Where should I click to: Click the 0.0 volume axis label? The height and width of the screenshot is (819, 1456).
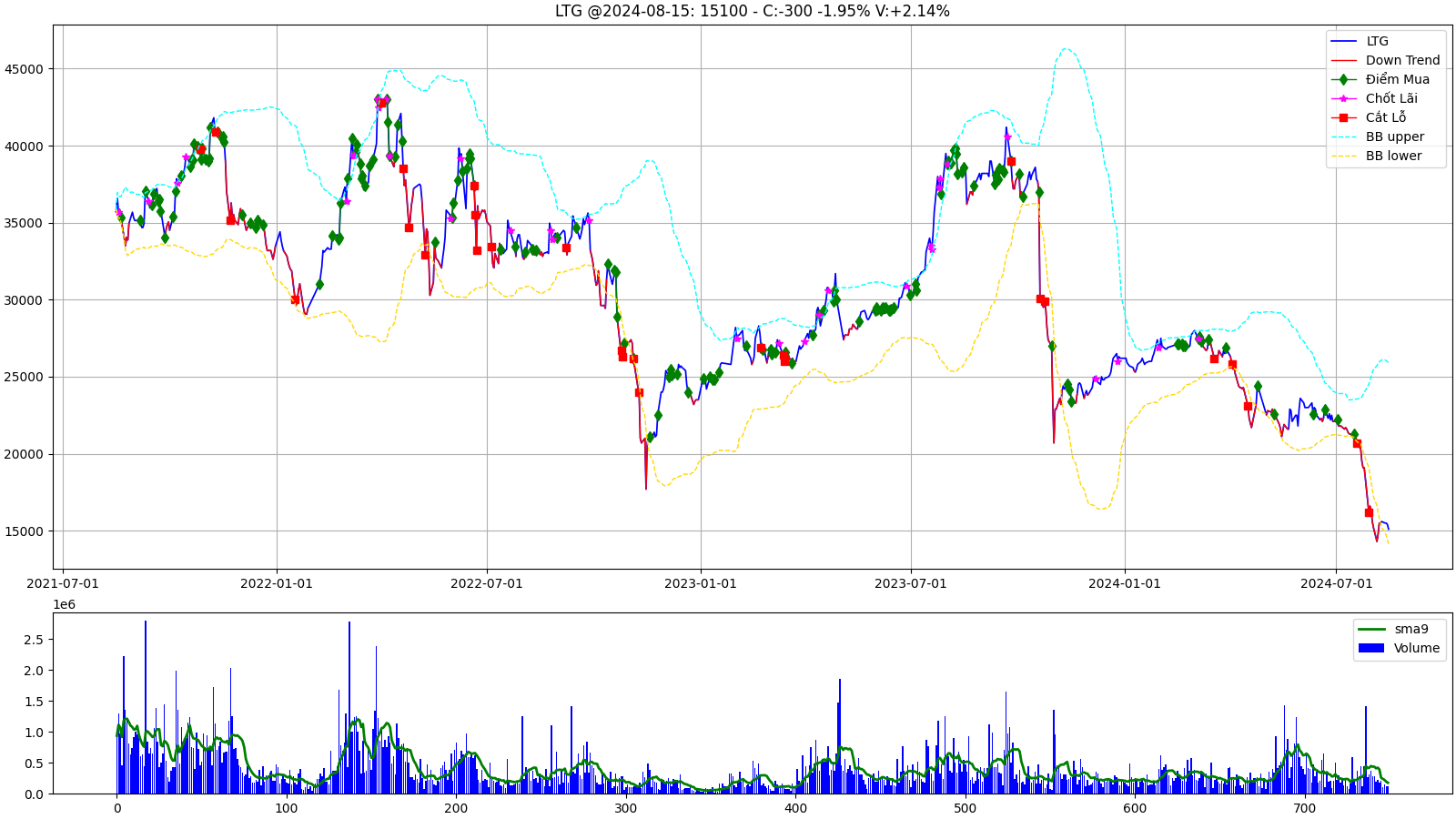pyautogui.click(x=33, y=794)
